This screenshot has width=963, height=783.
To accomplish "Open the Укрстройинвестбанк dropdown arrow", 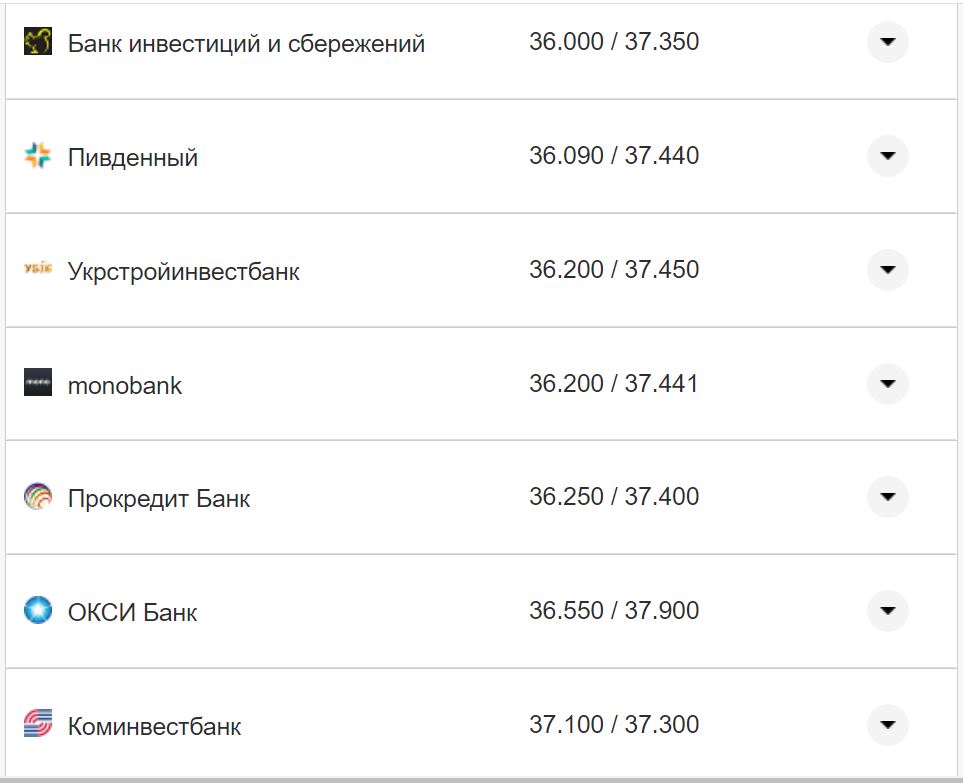I will (x=887, y=270).
